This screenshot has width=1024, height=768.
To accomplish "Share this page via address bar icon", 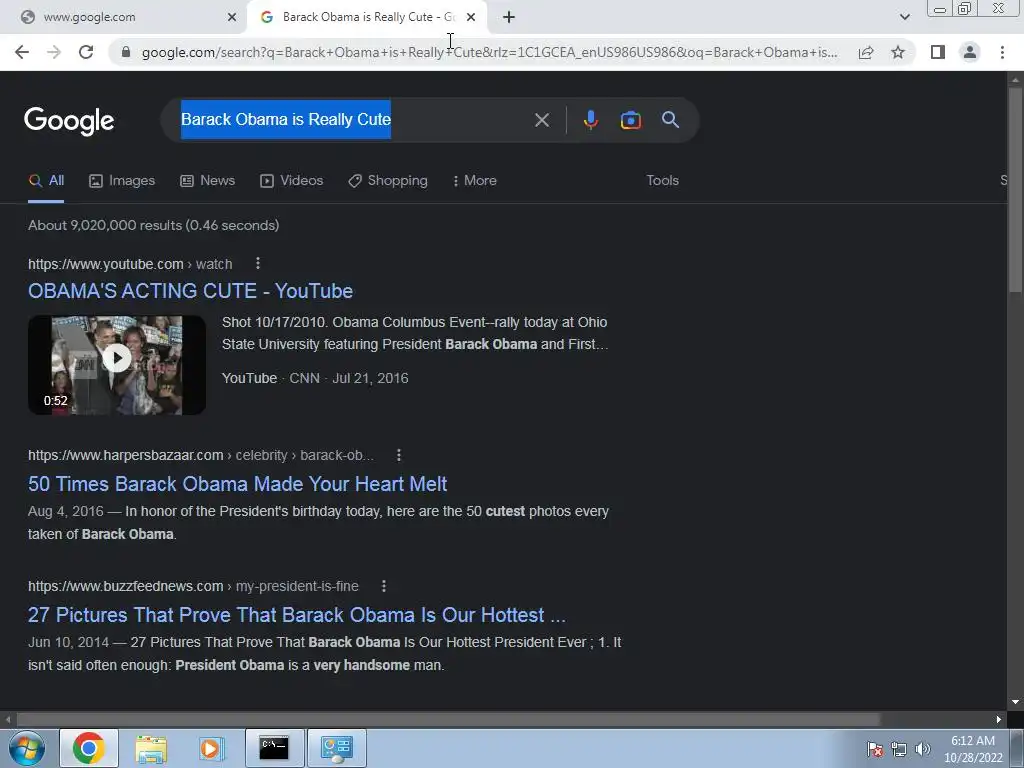I will 866,52.
